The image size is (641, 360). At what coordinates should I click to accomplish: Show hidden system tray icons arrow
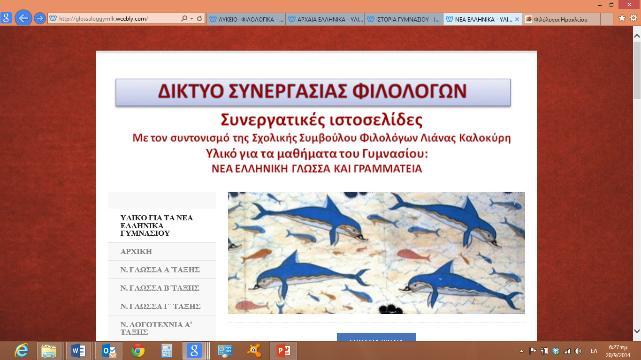coord(521,351)
